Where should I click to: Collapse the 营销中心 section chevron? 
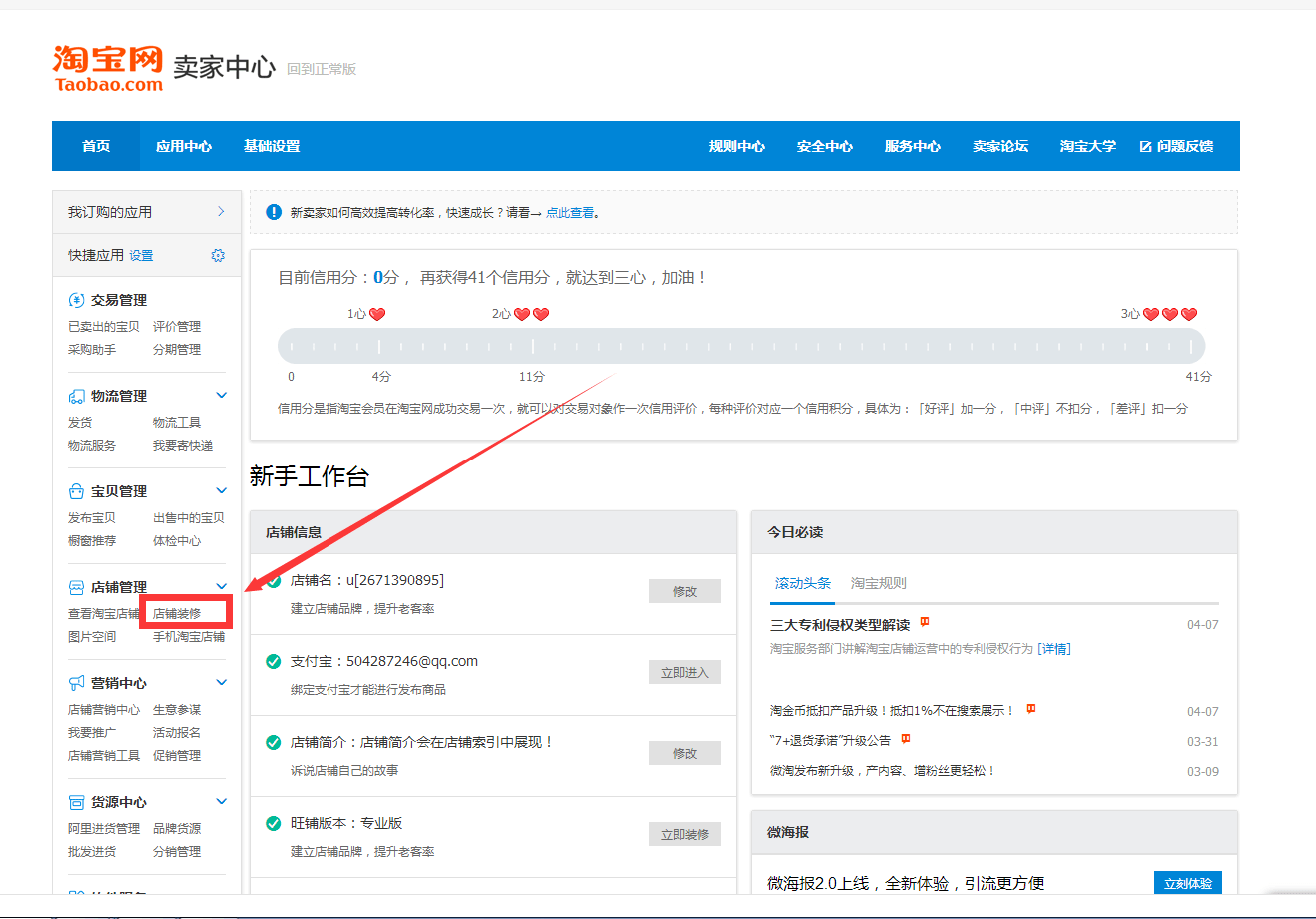(222, 682)
